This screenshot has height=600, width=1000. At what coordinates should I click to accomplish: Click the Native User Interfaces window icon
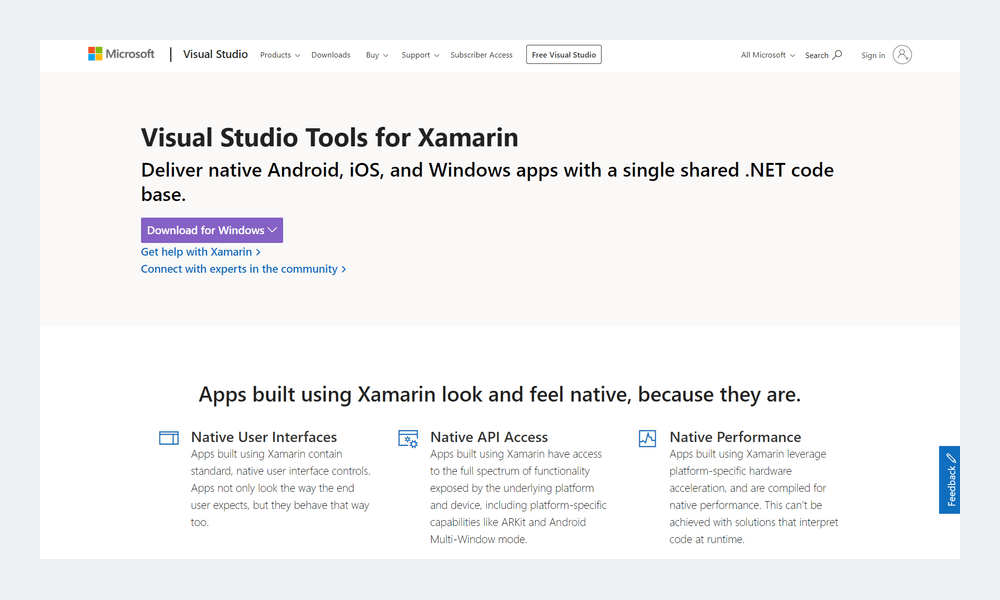pyautogui.click(x=169, y=438)
